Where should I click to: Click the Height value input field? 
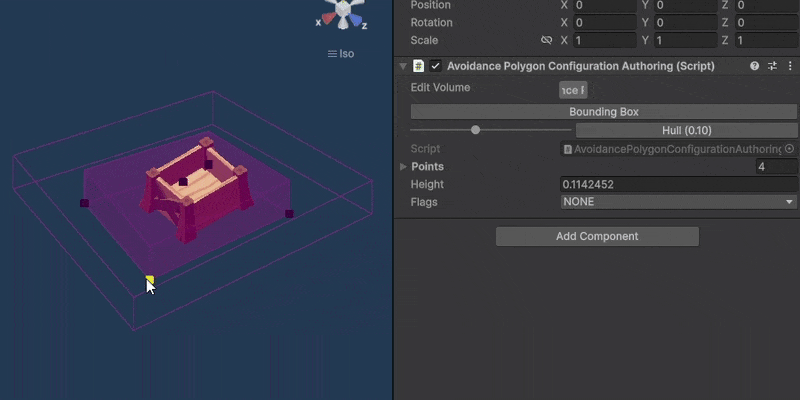point(678,184)
